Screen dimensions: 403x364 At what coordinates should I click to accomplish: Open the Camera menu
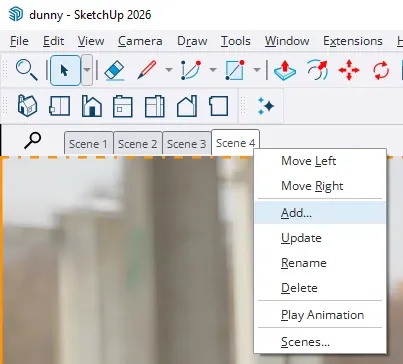point(140,41)
